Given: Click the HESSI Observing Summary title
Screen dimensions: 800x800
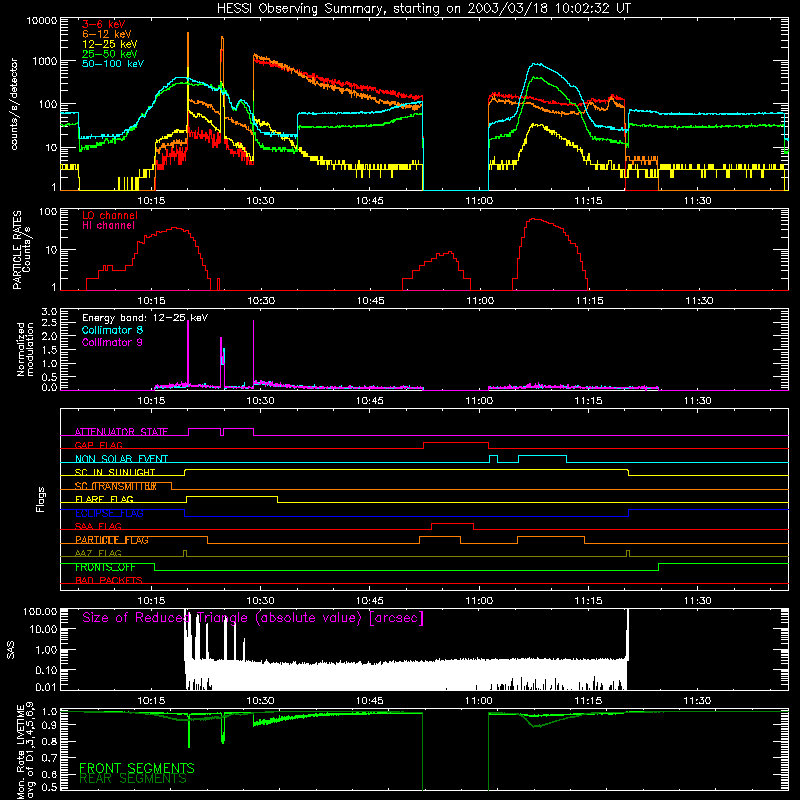Looking at the screenshot, I should coord(423,9).
